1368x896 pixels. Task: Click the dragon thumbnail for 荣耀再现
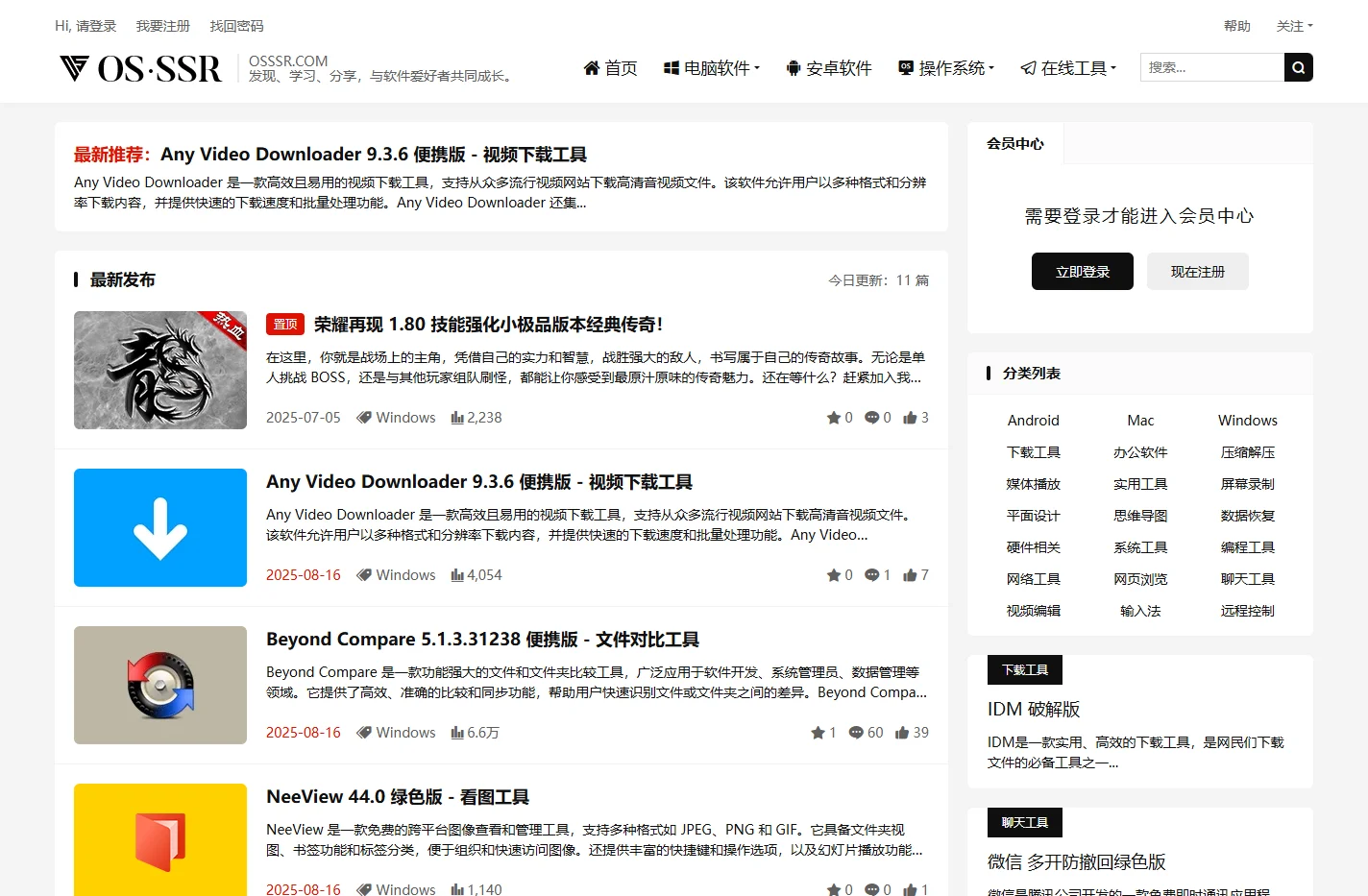[160, 370]
